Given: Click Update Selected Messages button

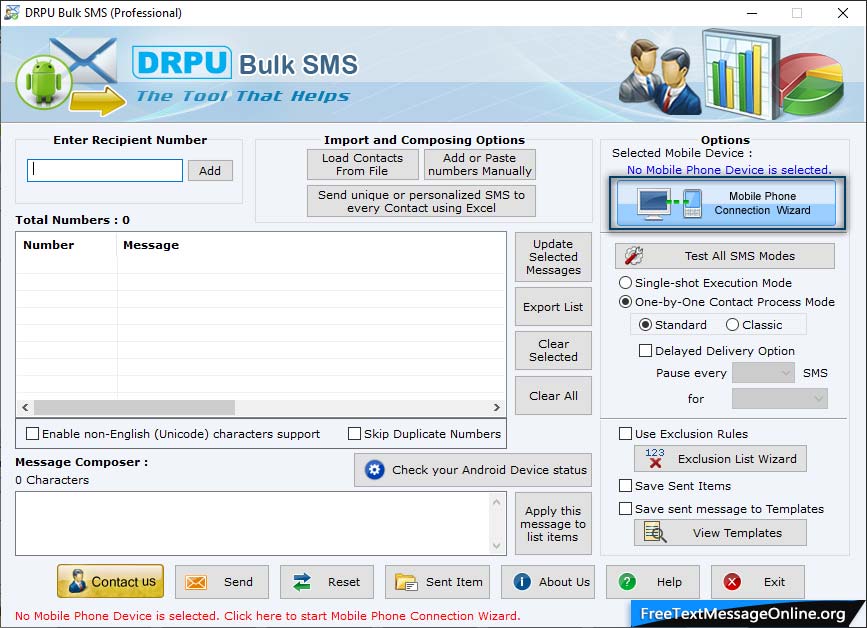Looking at the screenshot, I should (x=553, y=257).
